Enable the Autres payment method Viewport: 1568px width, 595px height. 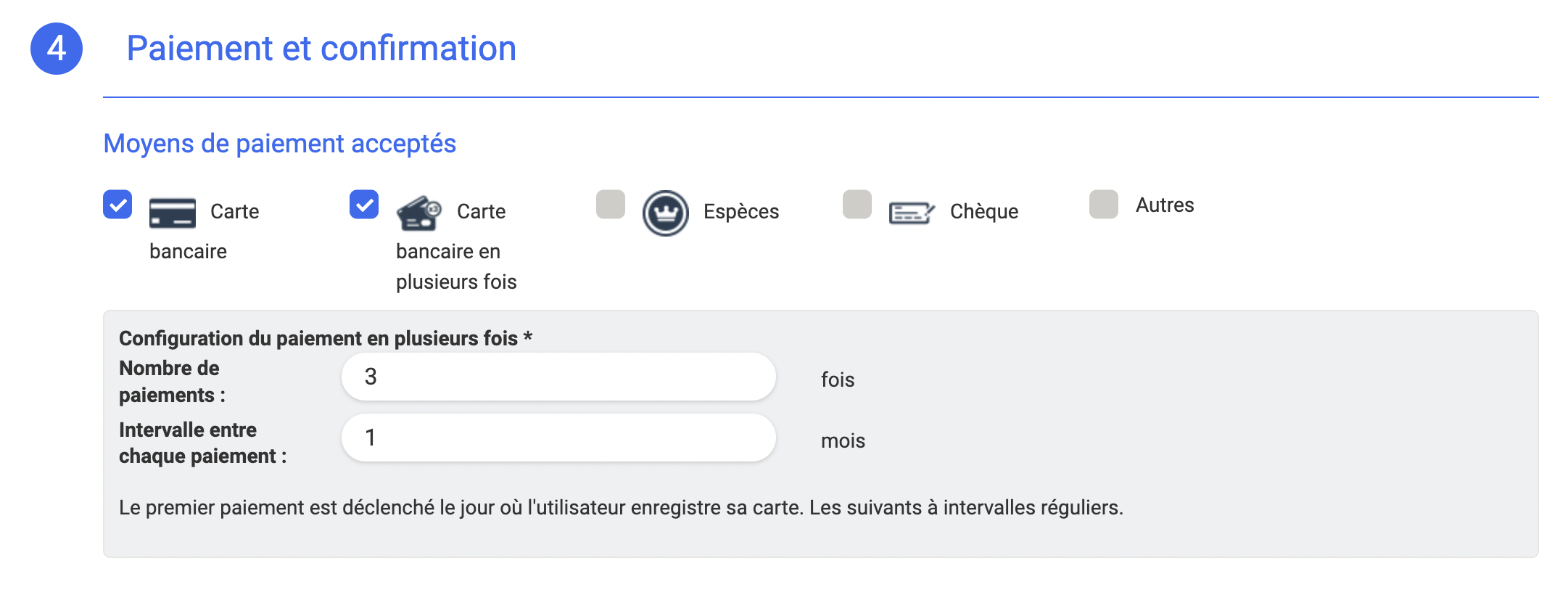tap(1105, 205)
